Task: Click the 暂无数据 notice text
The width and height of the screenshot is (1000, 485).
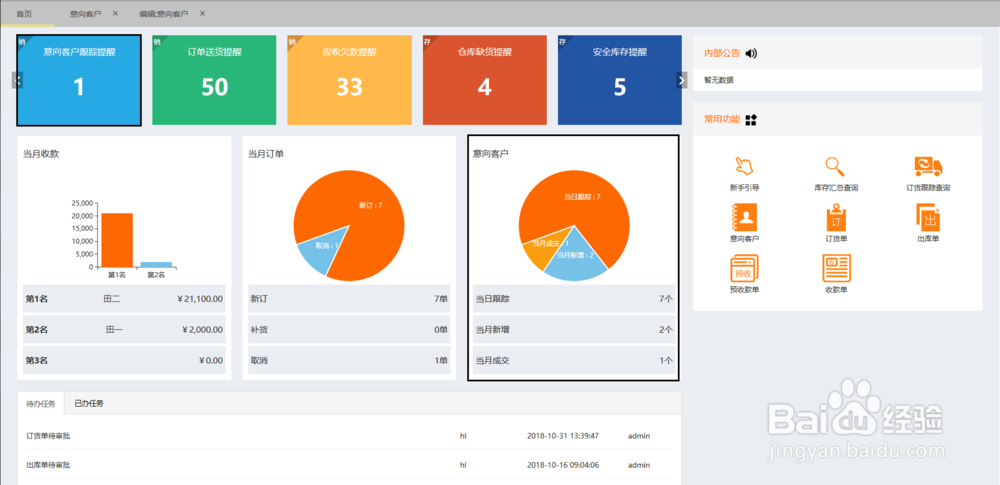Action: 718,80
